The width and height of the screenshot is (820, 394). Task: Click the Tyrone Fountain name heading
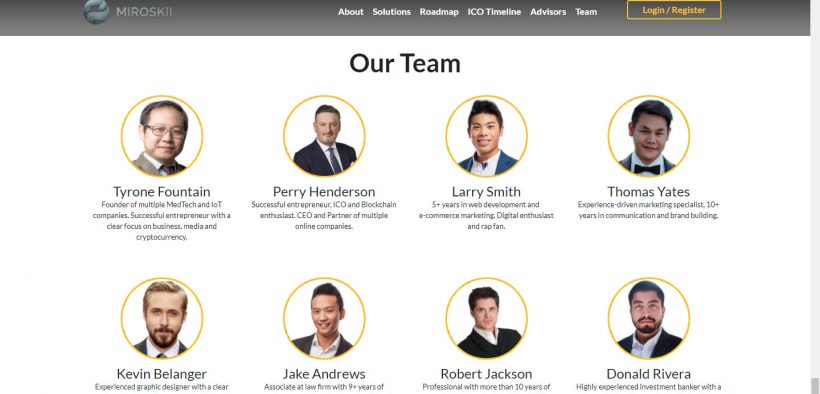tap(162, 192)
